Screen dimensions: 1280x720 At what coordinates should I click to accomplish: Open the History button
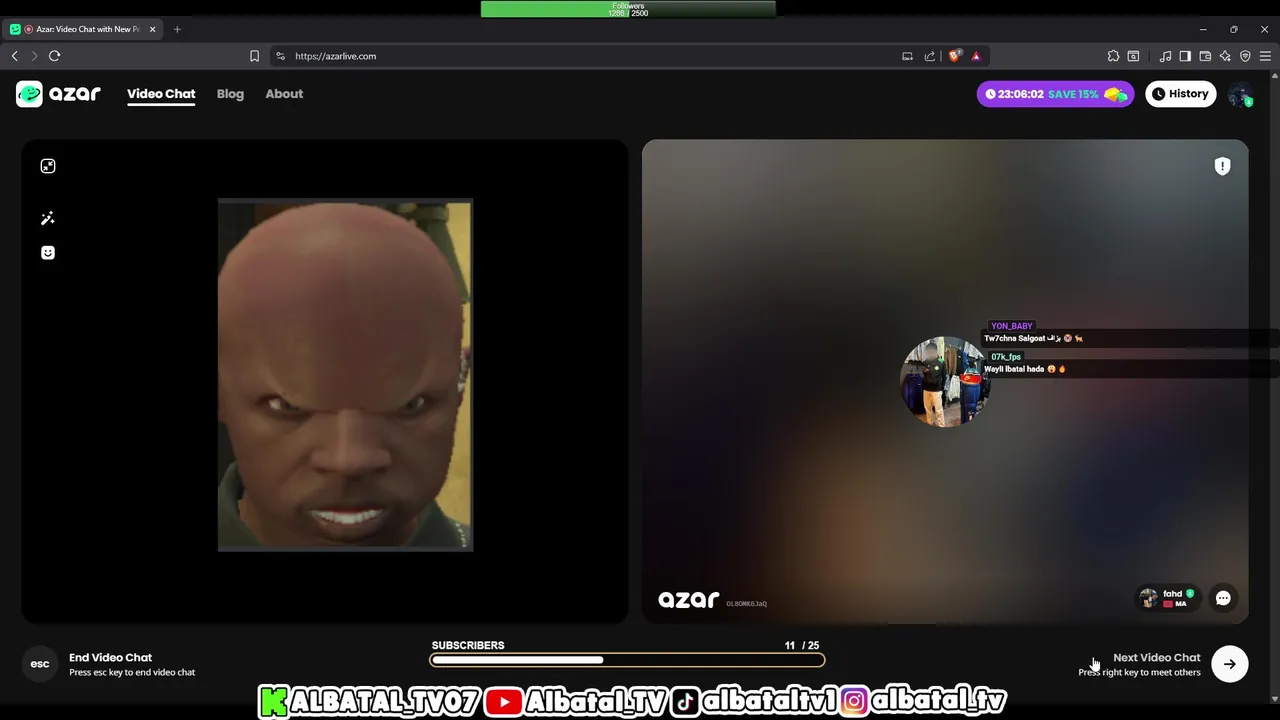[x=1180, y=94]
